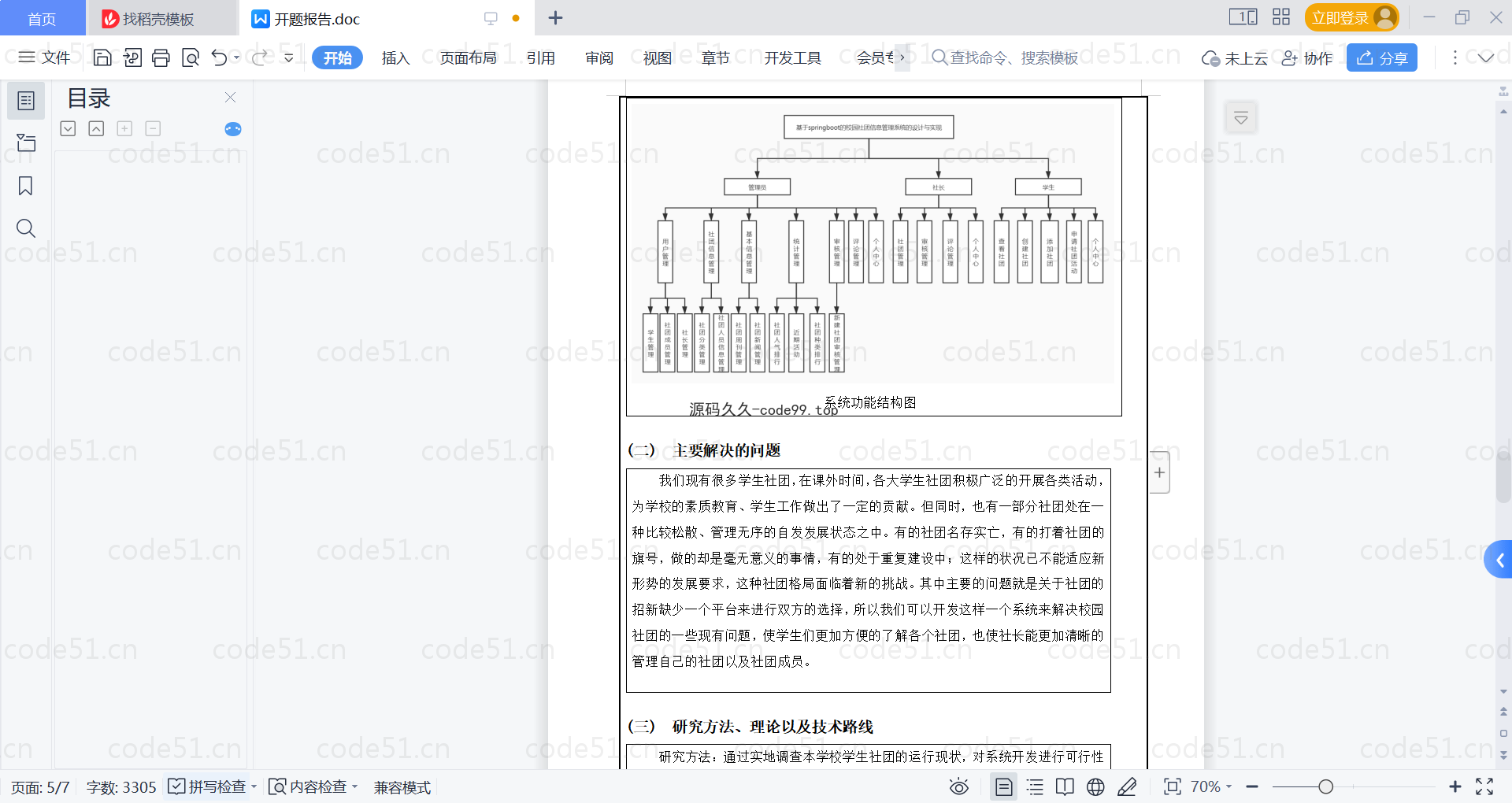Switch to page layout view icon
Viewport: 1512px width, 803px height.
[x=1003, y=786]
